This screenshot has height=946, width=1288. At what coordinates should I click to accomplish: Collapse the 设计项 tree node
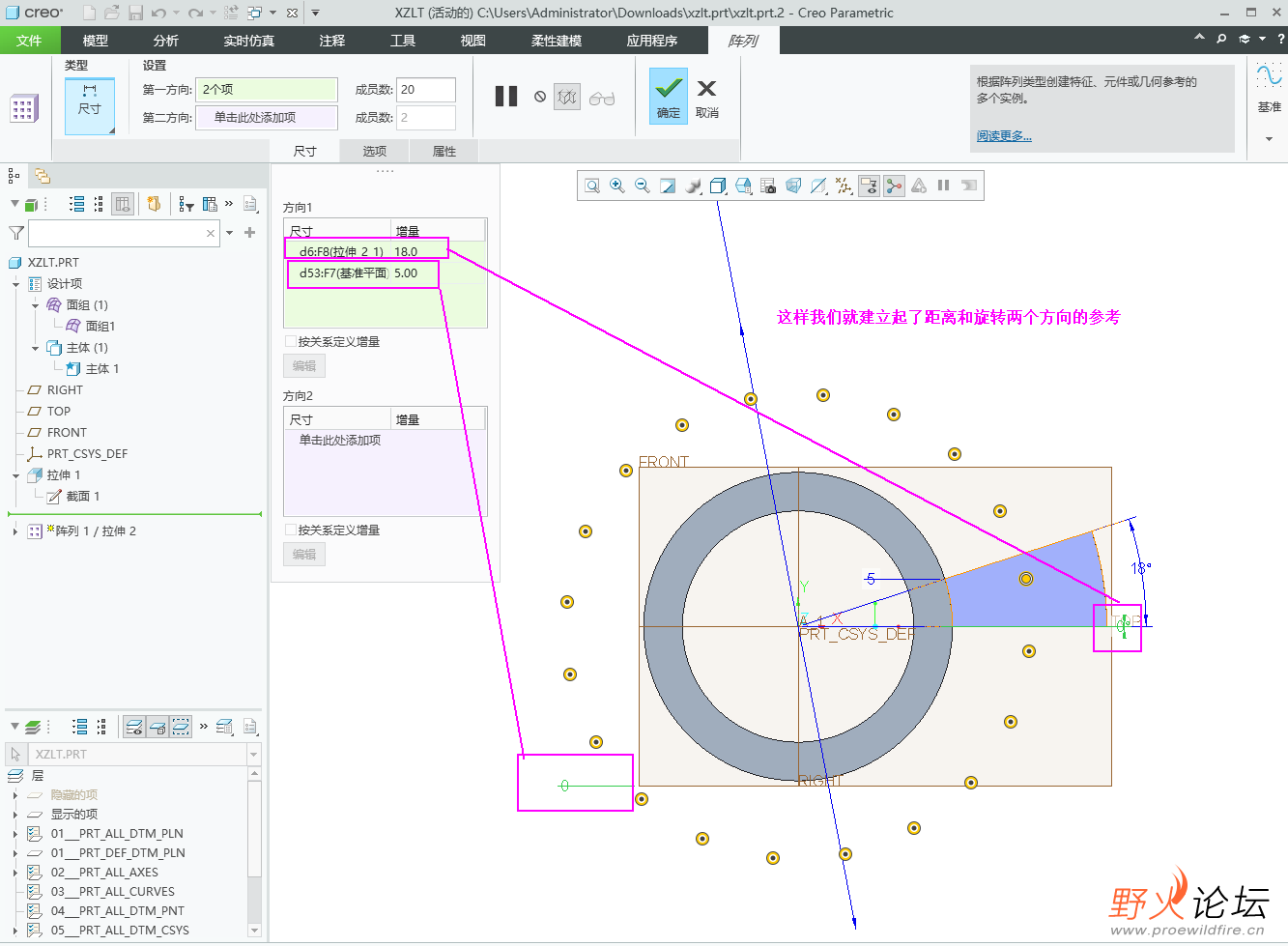pos(16,284)
